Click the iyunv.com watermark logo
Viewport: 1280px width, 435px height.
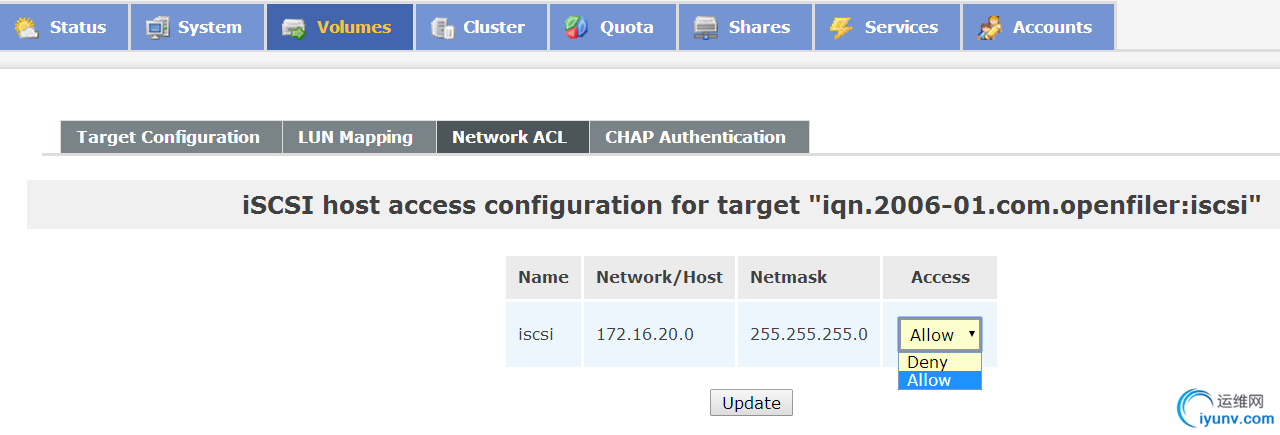click(1224, 406)
